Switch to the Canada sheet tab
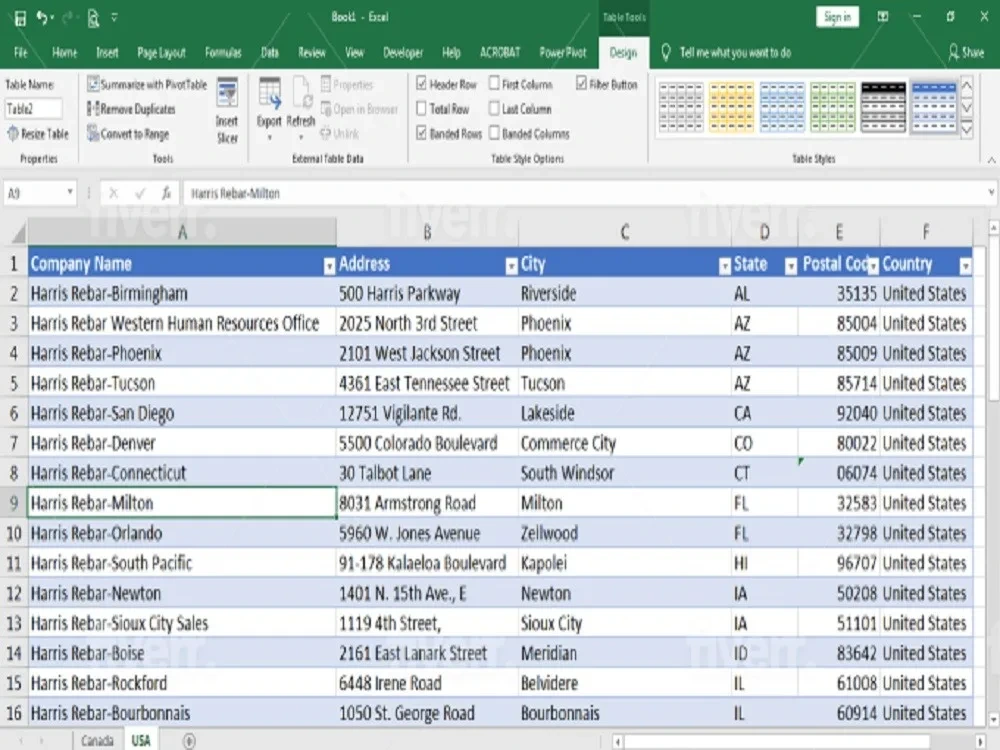Image resolution: width=1000 pixels, height=750 pixels. tap(97, 740)
